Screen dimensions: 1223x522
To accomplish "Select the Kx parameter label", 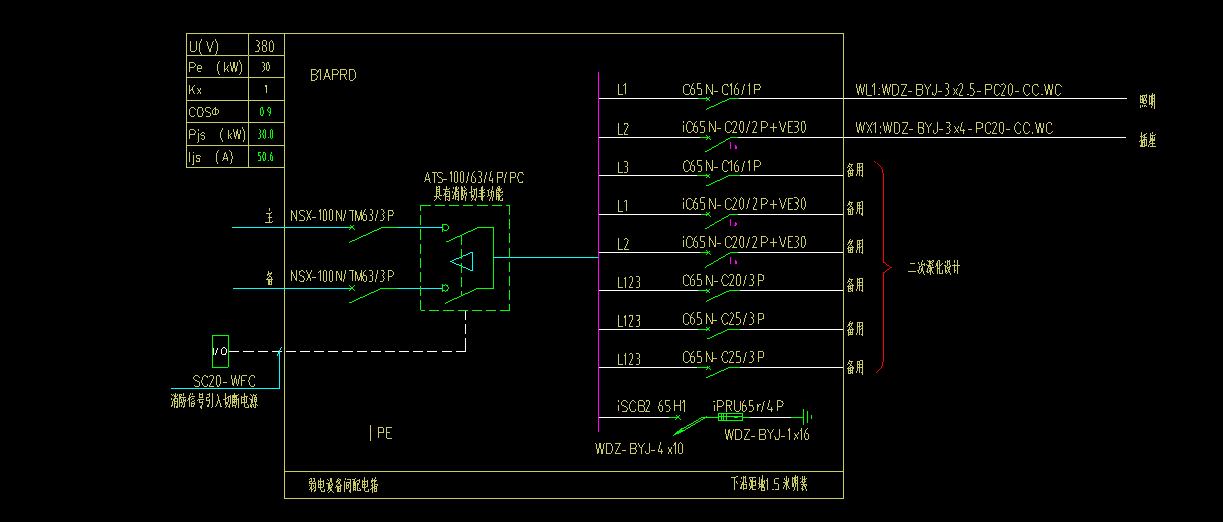I will click(197, 90).
